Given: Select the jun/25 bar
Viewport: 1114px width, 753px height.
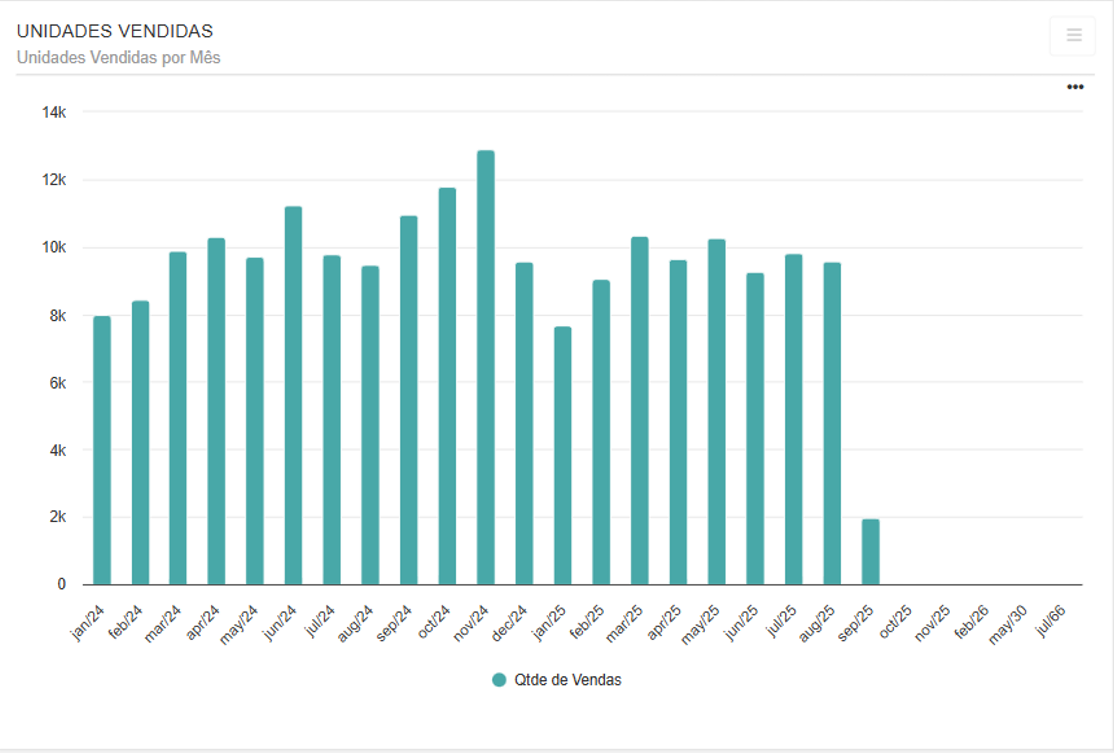Looking at the screenshot, I should (755, 429).
